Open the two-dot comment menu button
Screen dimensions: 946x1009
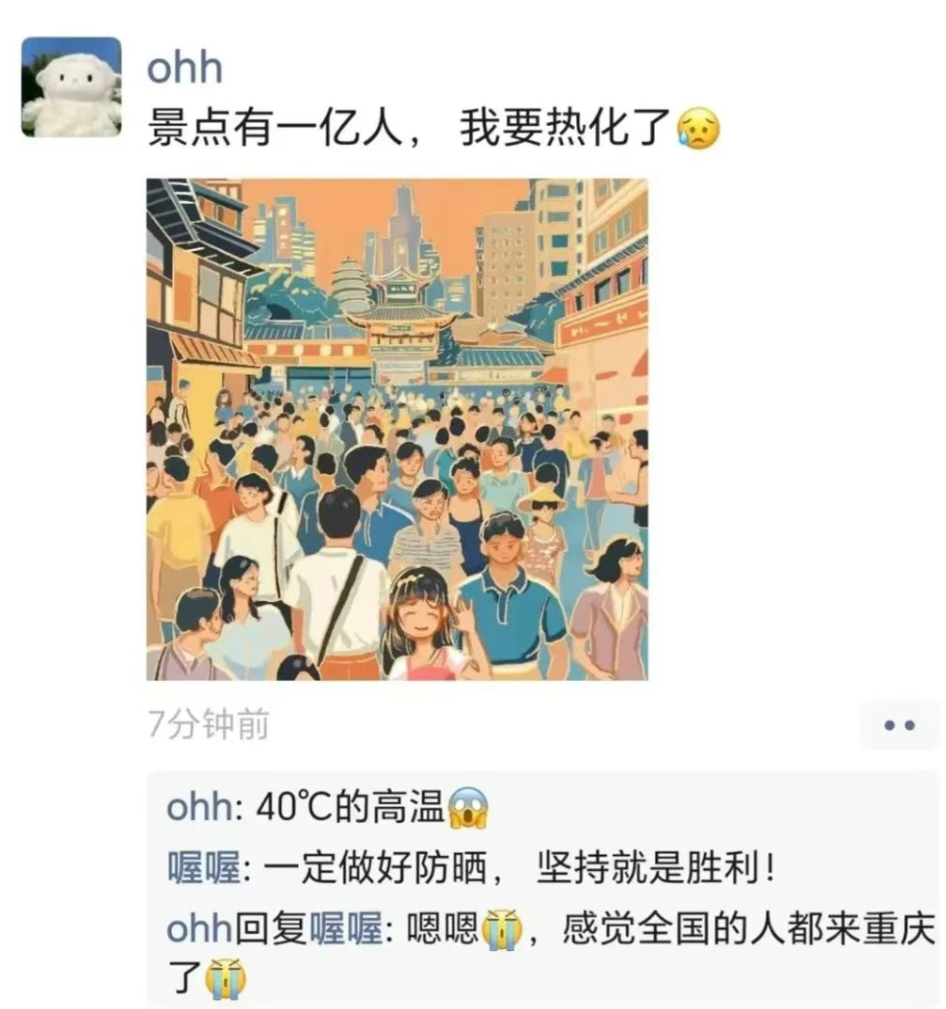[x=899, y=725]
